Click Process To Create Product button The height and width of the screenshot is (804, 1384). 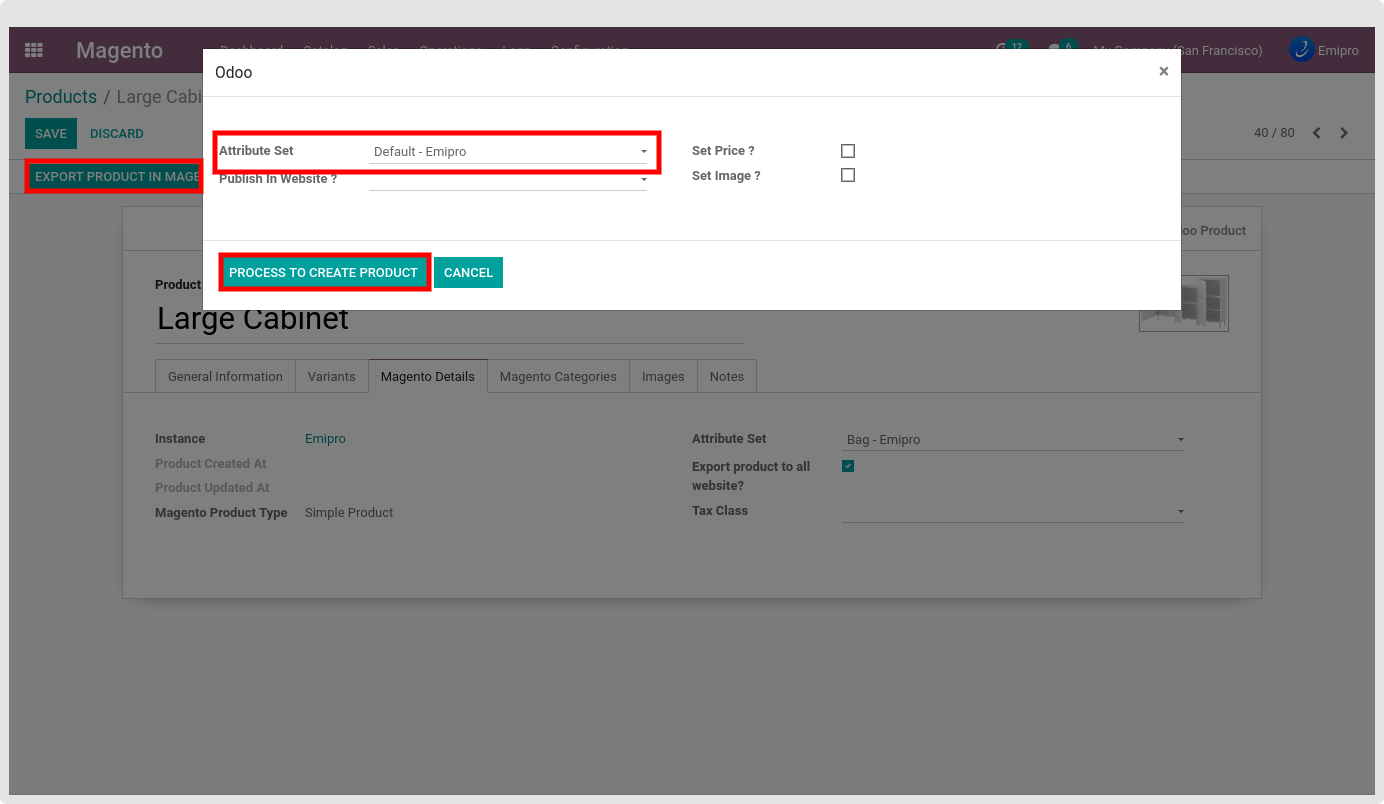tap(324, 272)
